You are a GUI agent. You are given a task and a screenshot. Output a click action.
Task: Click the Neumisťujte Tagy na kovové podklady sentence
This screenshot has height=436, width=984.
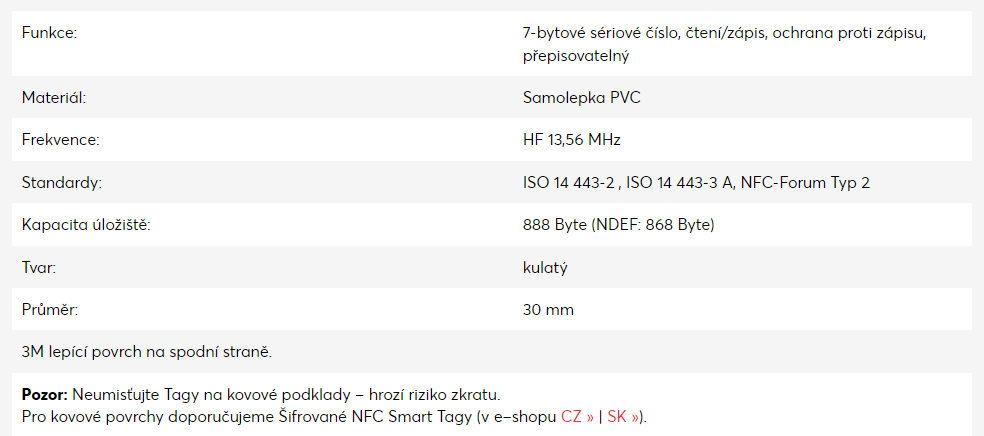(x=286, y=395)
